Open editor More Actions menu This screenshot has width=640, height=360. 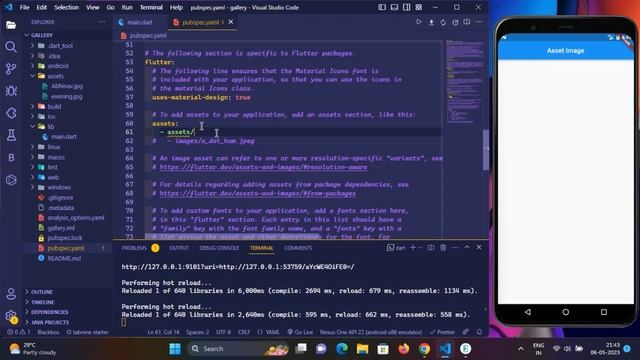click(x=479, y=22)
